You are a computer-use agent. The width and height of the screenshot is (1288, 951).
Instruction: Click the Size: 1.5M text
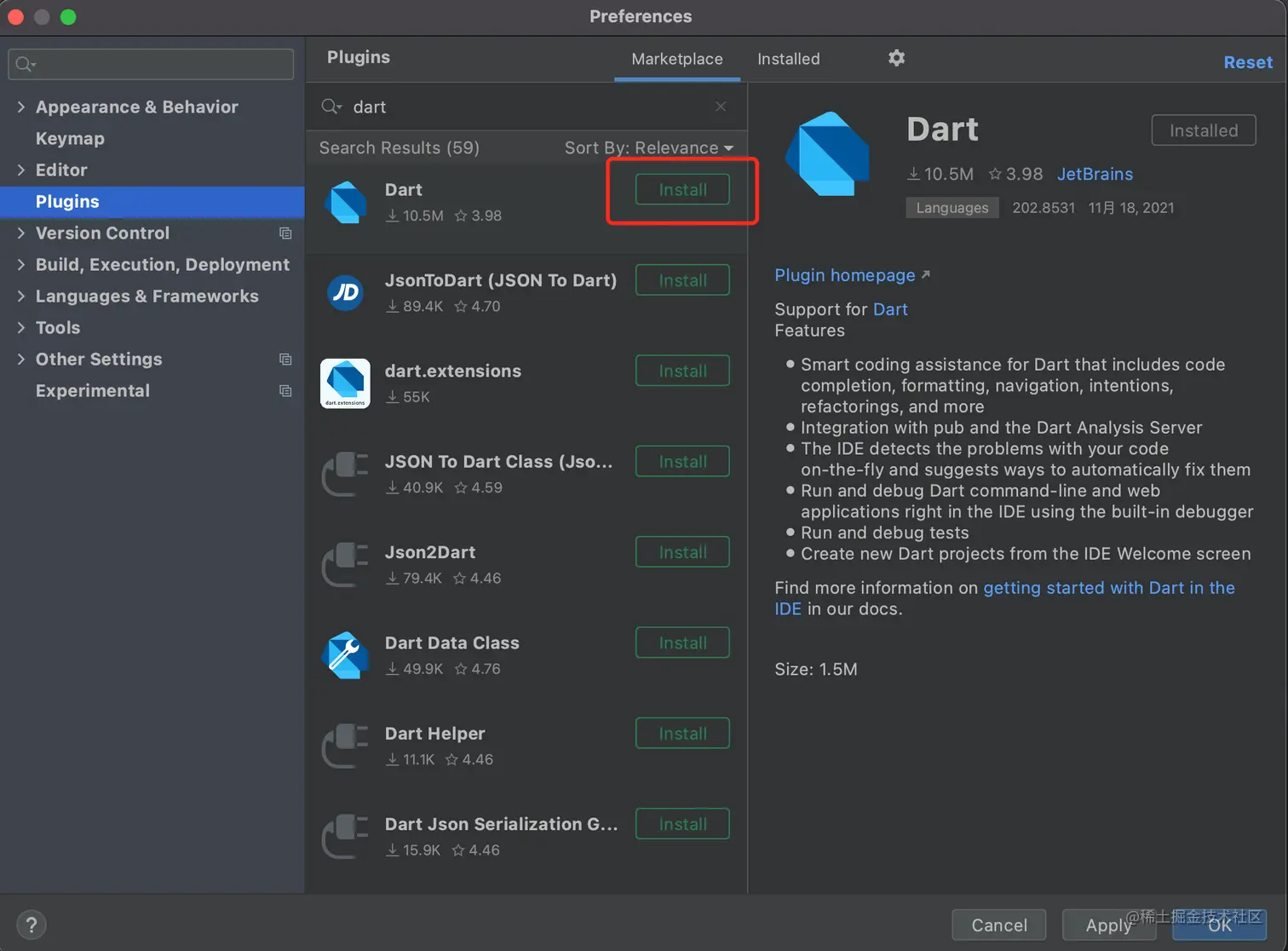[815, 669]
